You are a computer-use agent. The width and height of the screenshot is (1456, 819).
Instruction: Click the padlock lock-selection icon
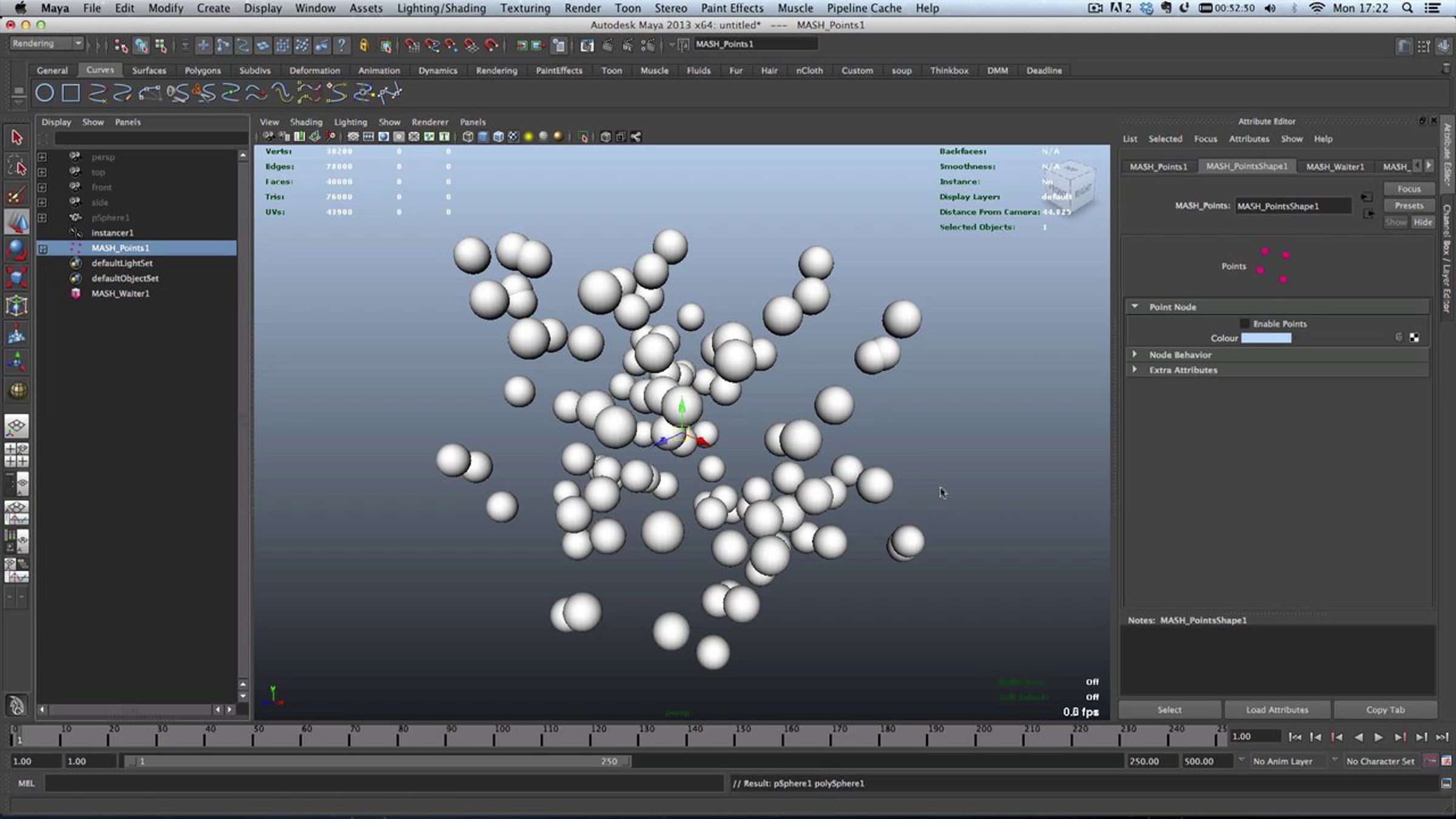click(364, 45)
